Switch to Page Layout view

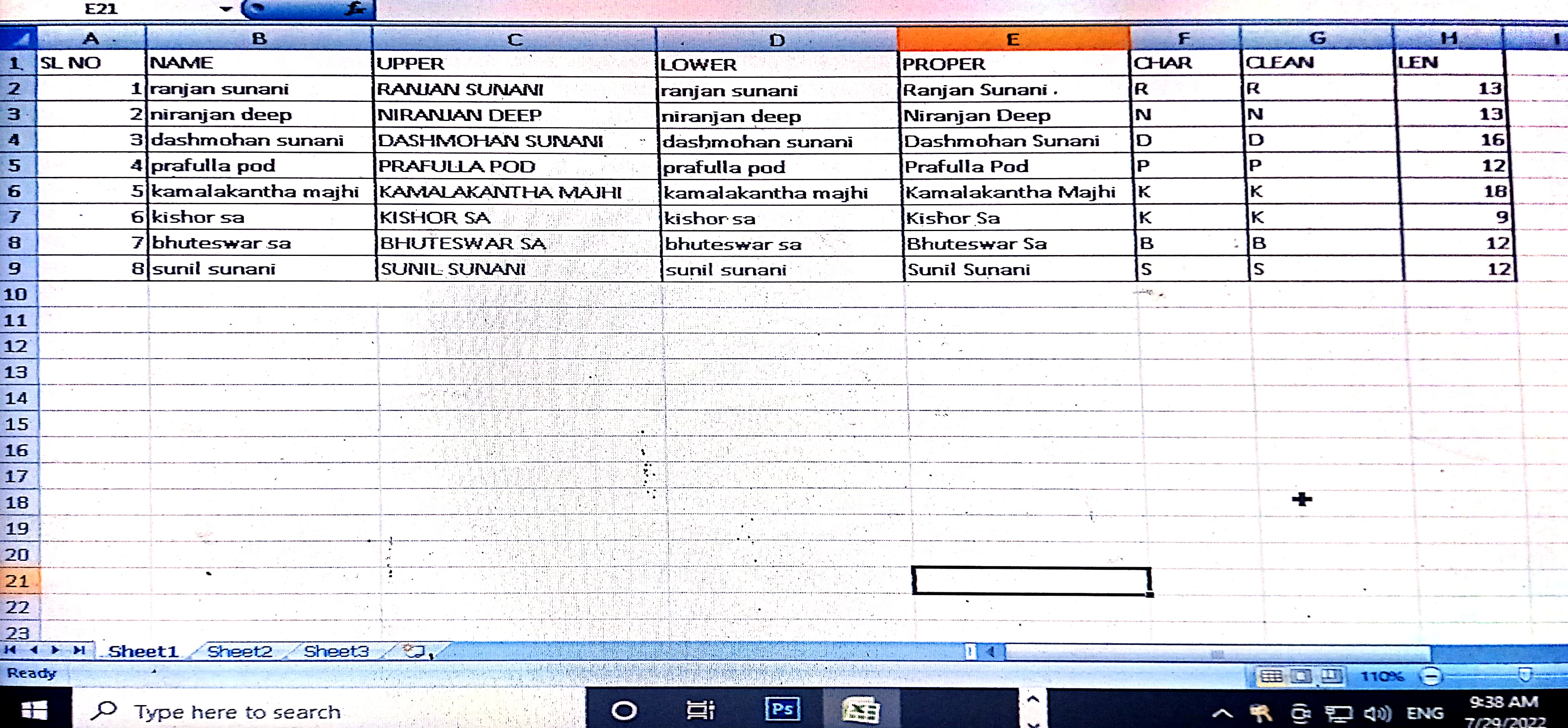point(1301,676)
